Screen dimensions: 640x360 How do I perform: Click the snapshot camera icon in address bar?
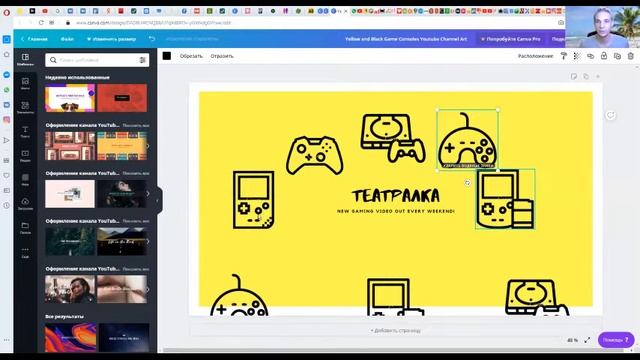point(561,22)
